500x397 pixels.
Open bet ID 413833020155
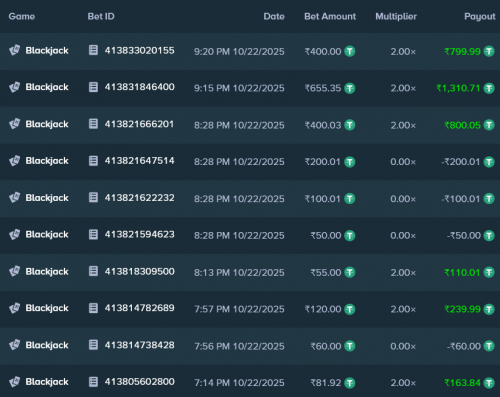[140, 50]
